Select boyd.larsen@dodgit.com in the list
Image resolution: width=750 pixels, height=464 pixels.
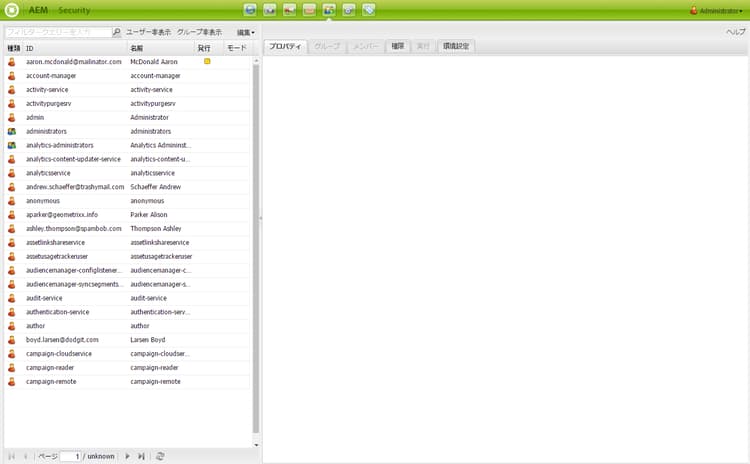pos(63,340)
